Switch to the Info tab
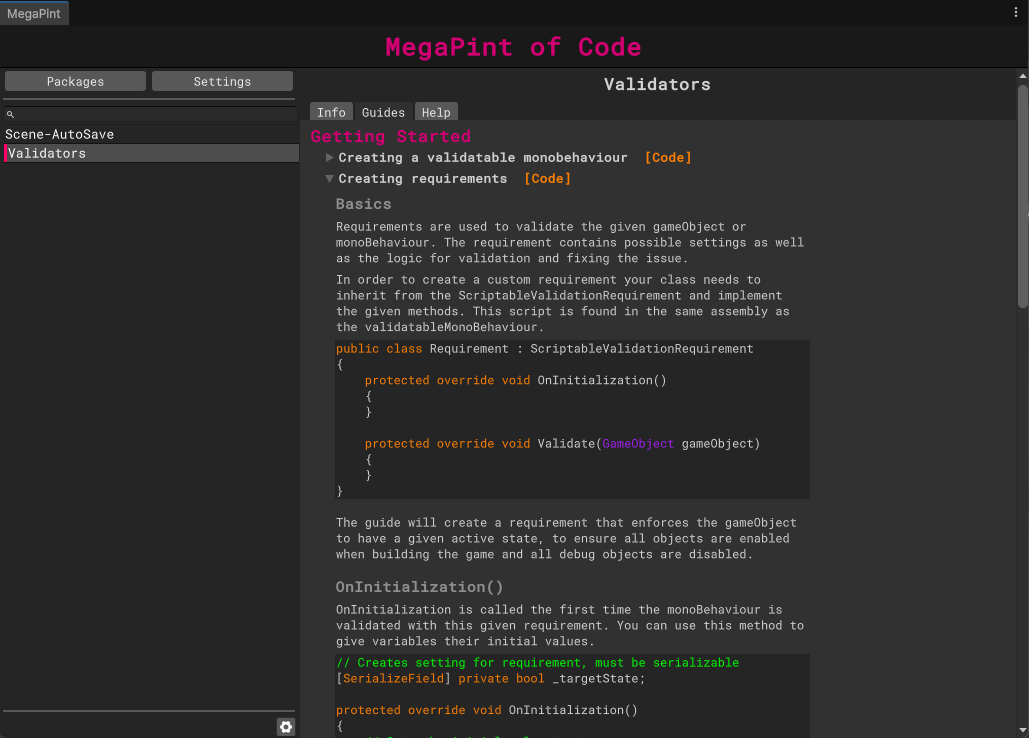1029x738 pixels. click(331, 112)
